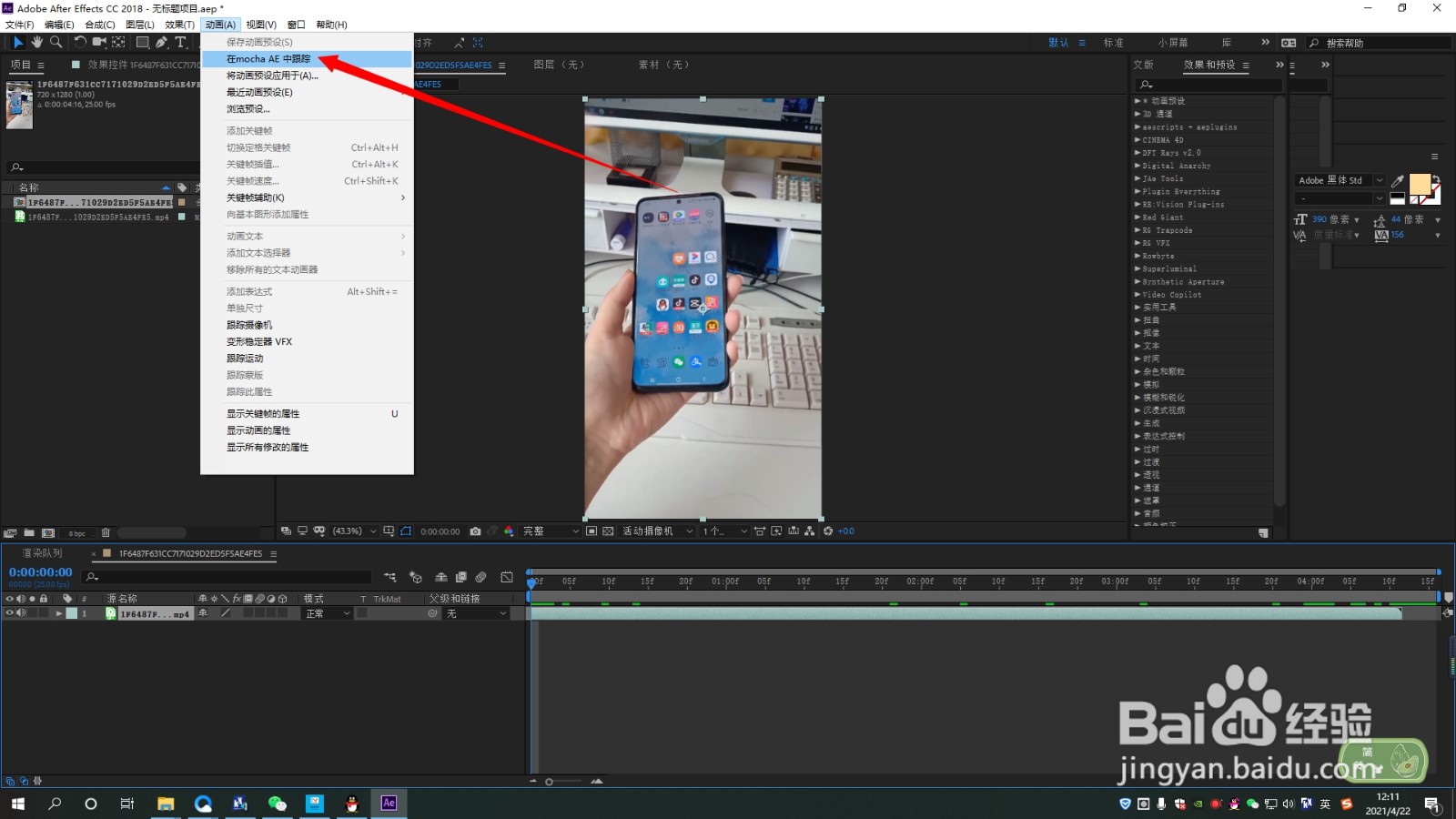Open the Adobe 黑体 Std font dropdown
The height and width of the screenshot is (819, 1456).
(x=1340, y=180)
